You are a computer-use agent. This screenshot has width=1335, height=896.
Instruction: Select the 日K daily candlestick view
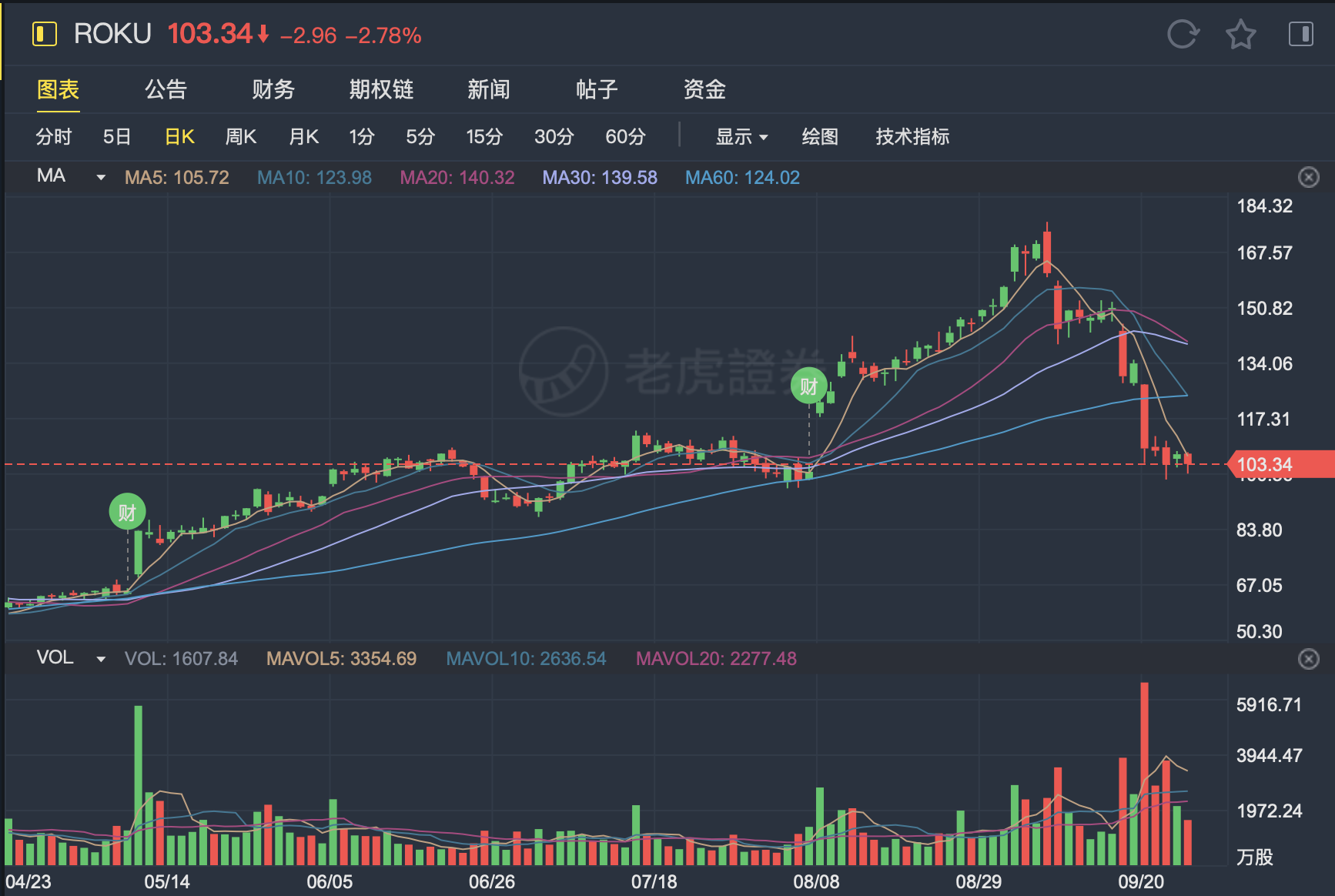pos(179,136)
